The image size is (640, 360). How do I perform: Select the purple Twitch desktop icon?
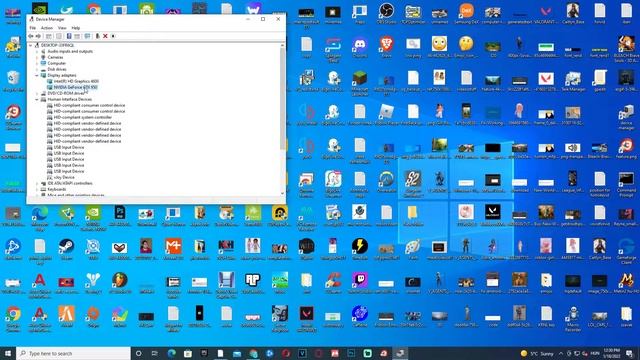point(360,283)
